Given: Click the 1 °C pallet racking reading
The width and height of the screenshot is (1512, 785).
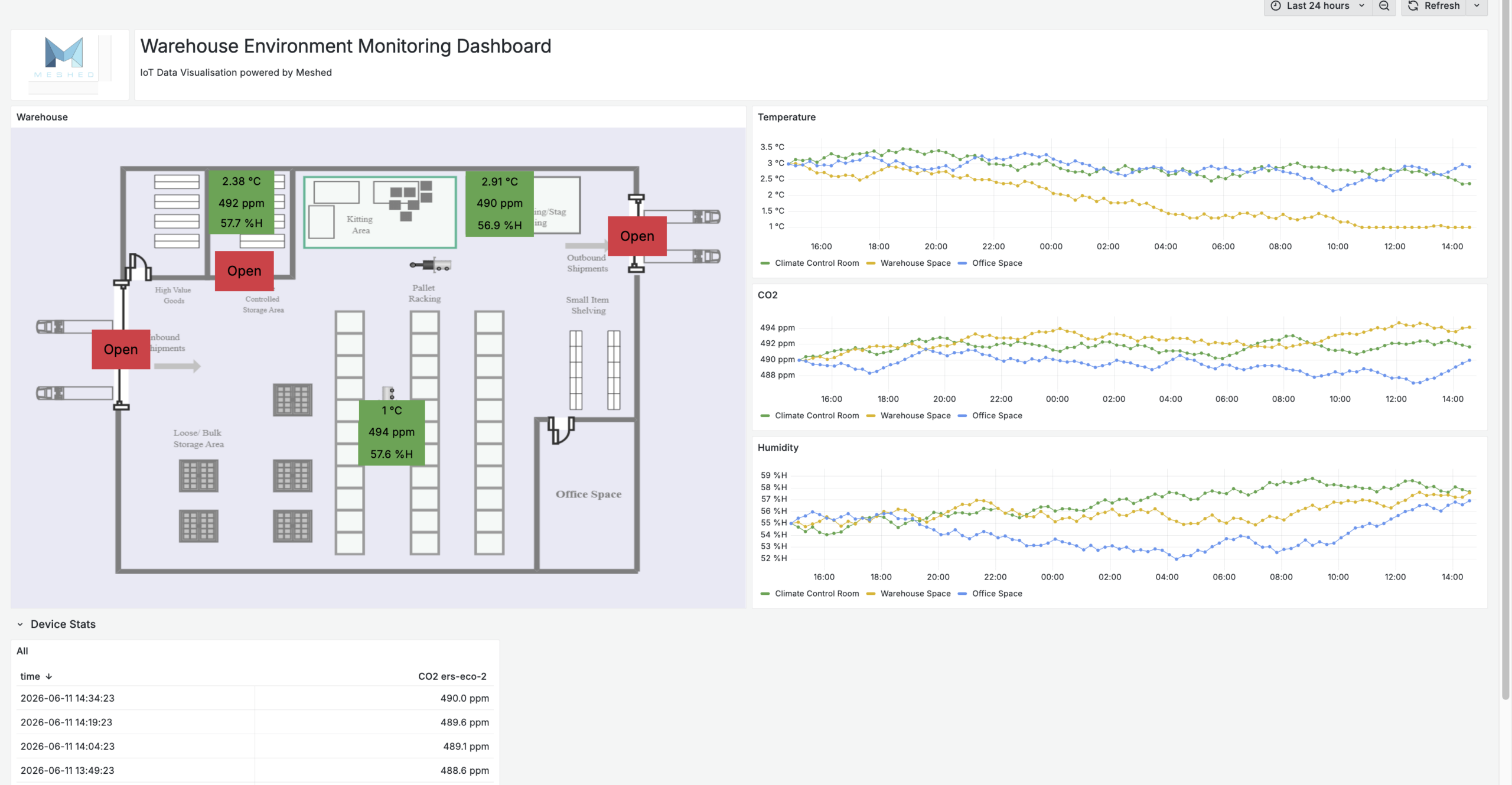Looking at the screenshot, I should click(391, 410).
